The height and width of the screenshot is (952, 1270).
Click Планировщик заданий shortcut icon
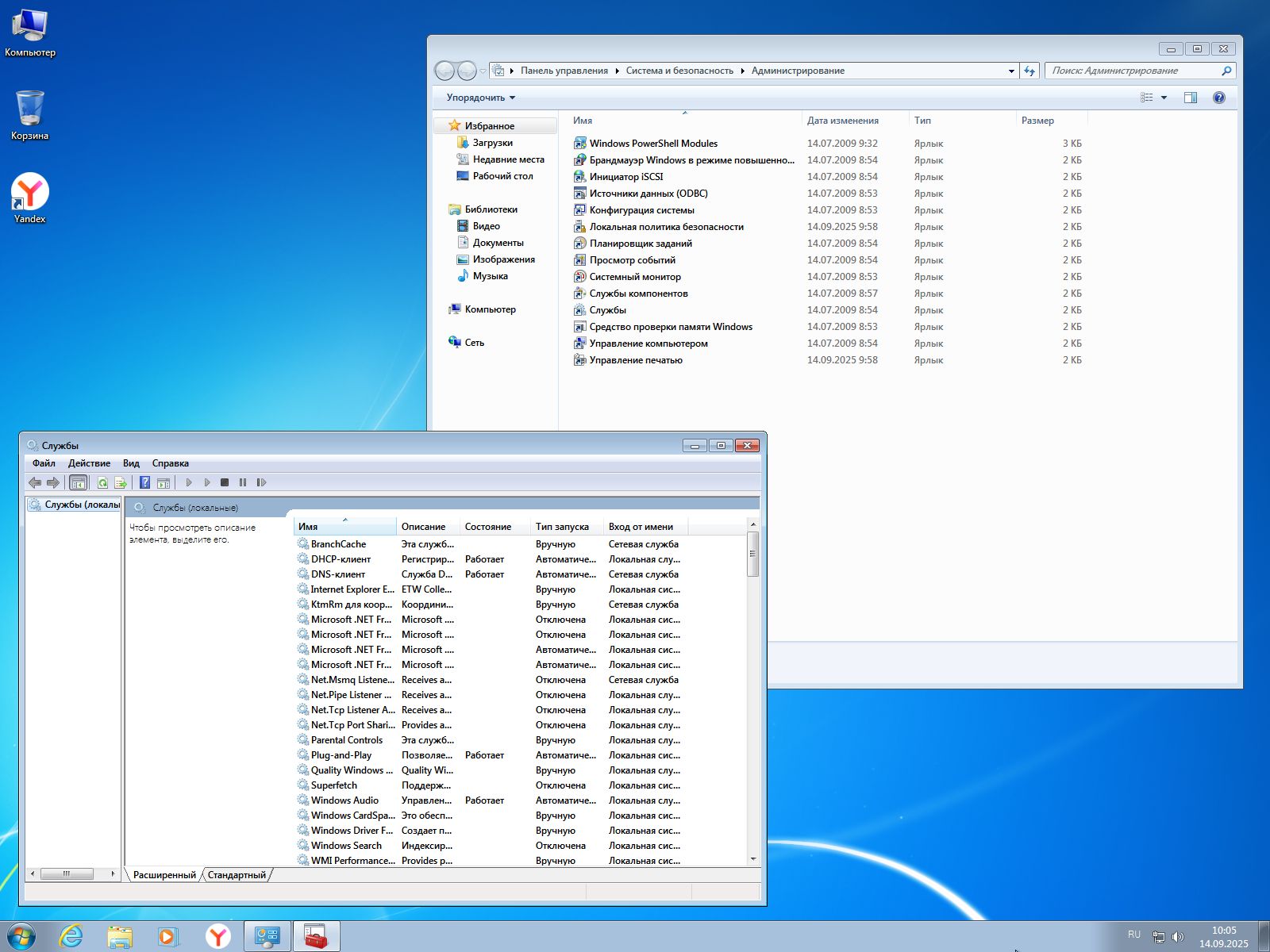click(x=579, y=244)
